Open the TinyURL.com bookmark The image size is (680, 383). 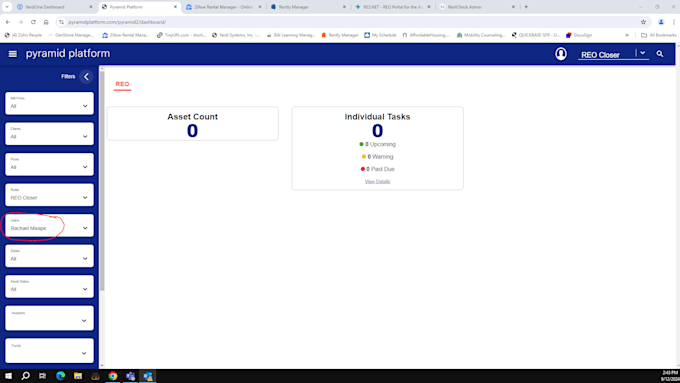click(181, 35)
